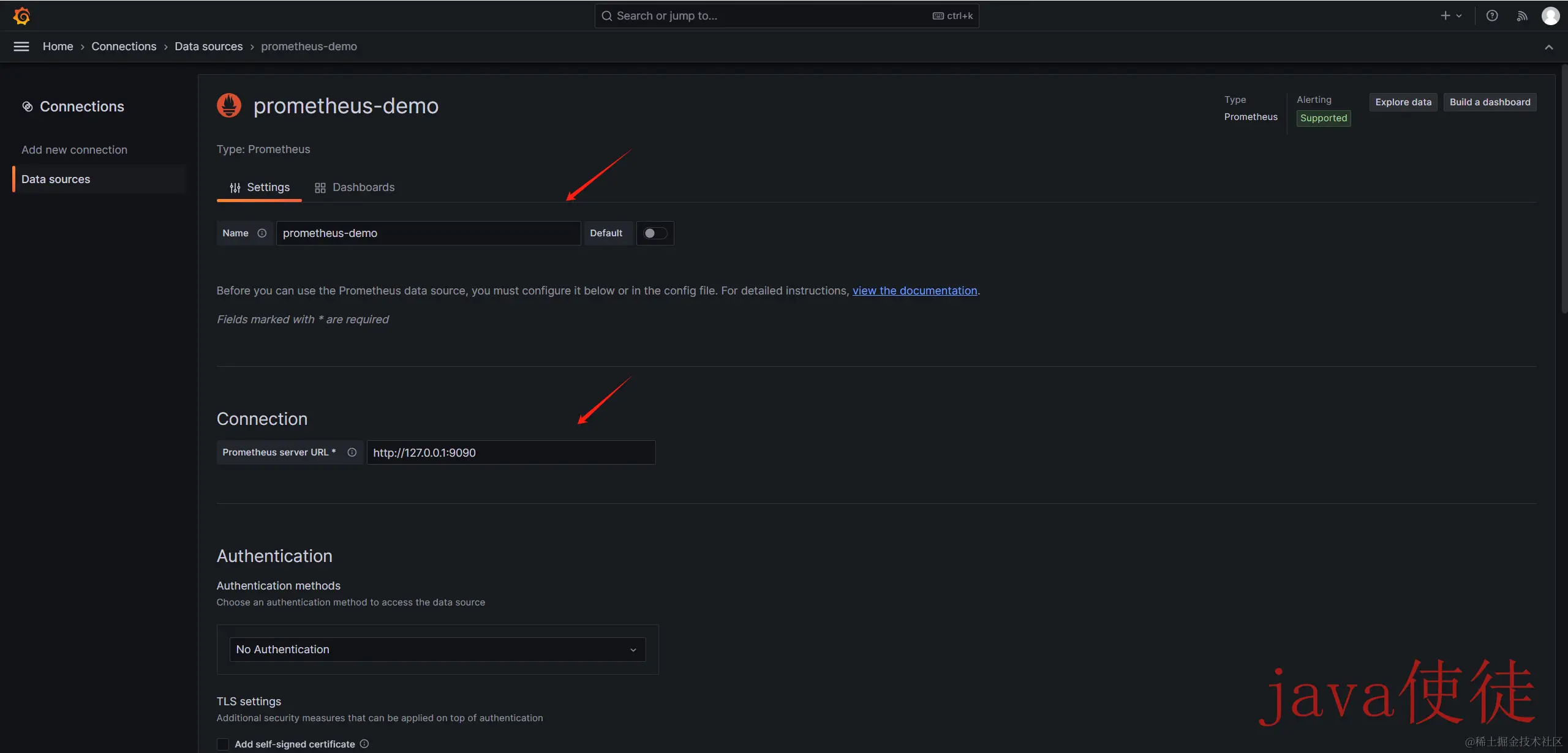Click the Type: Prometheus label
Viewport: 1568px width, 753px height.
click(x=263, y=149)
